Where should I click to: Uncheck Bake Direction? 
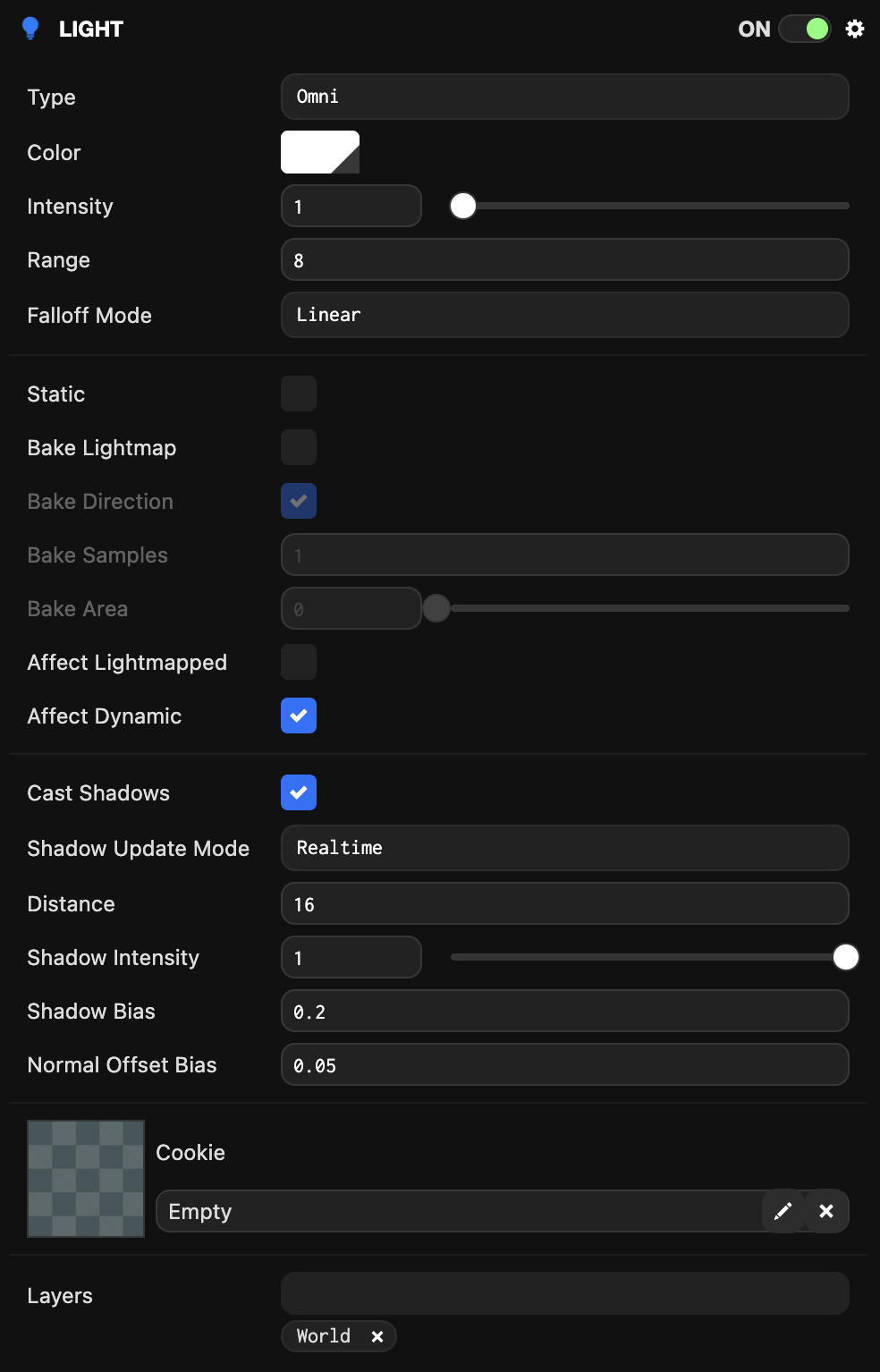(299, 501)
